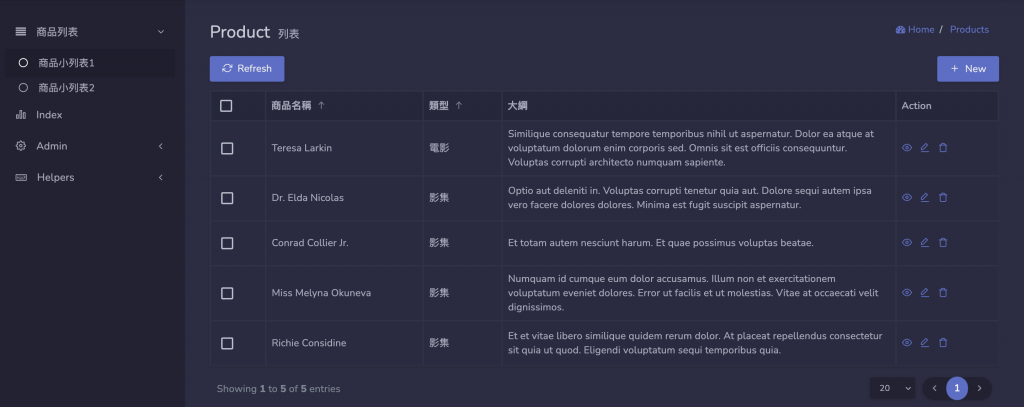Viewport: 1024px width, 407px height.
Task: Click the edit pencil icon for Conrad Collier Jr.
Action: (x=925, y=243)
